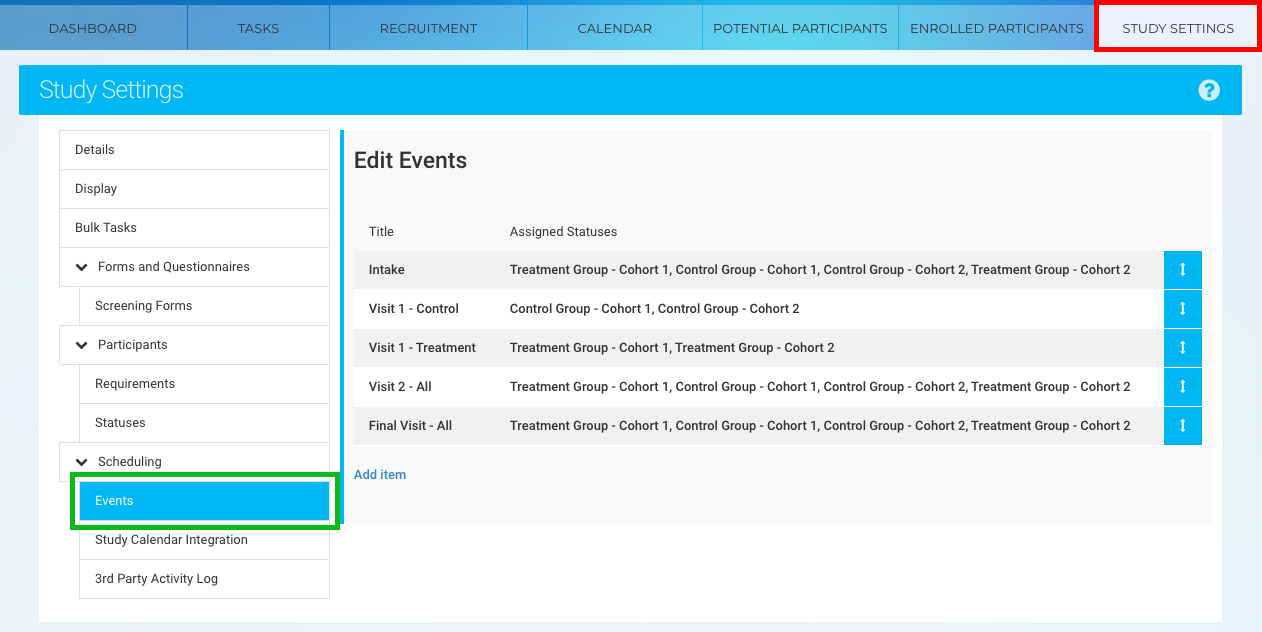The image size is (1262, 632).
Task: Click the help question mark icon
Action: (x=1209, y=90)
